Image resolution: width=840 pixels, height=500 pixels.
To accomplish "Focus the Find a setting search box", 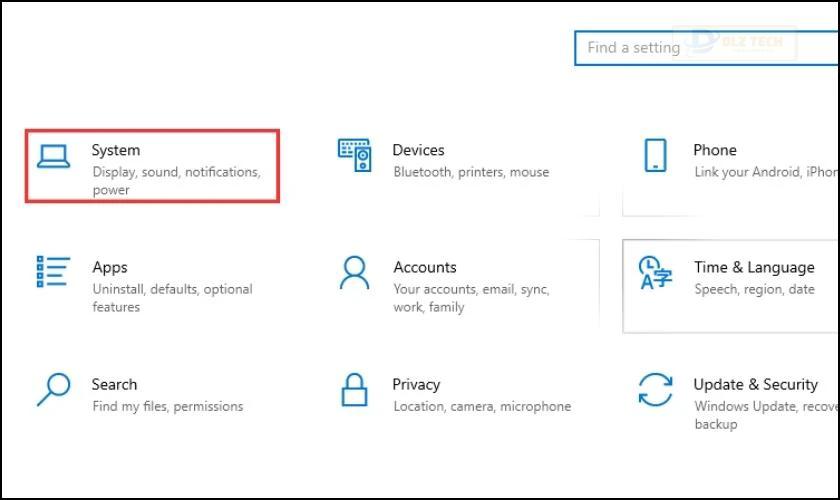I will coord(707,48).
